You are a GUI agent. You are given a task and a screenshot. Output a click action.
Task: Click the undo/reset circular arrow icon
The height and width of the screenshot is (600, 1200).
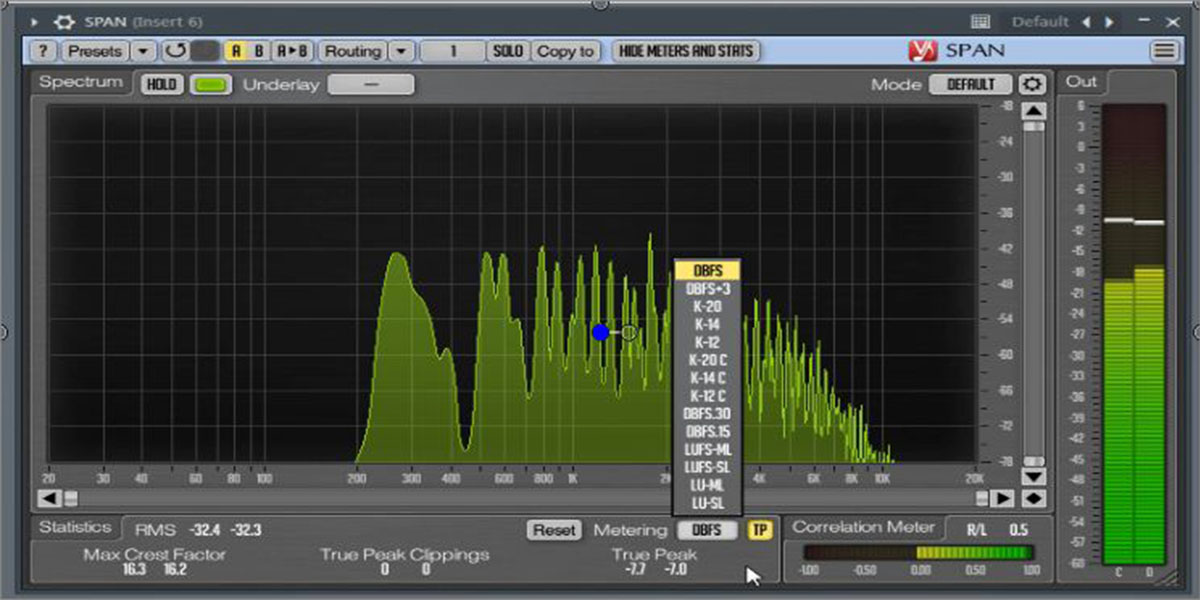(x=176, y=51)
